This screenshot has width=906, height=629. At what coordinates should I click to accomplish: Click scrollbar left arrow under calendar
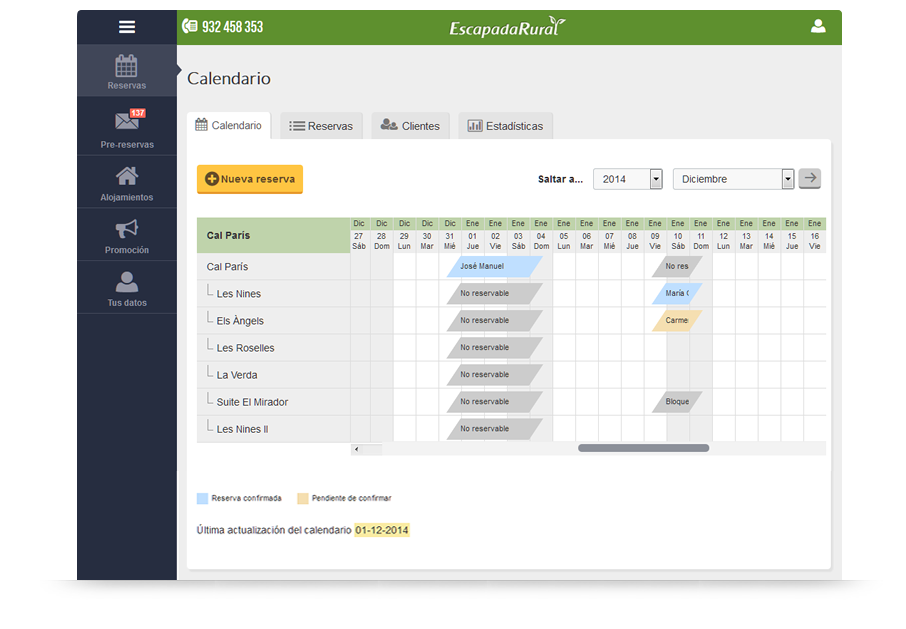[356, 448]
